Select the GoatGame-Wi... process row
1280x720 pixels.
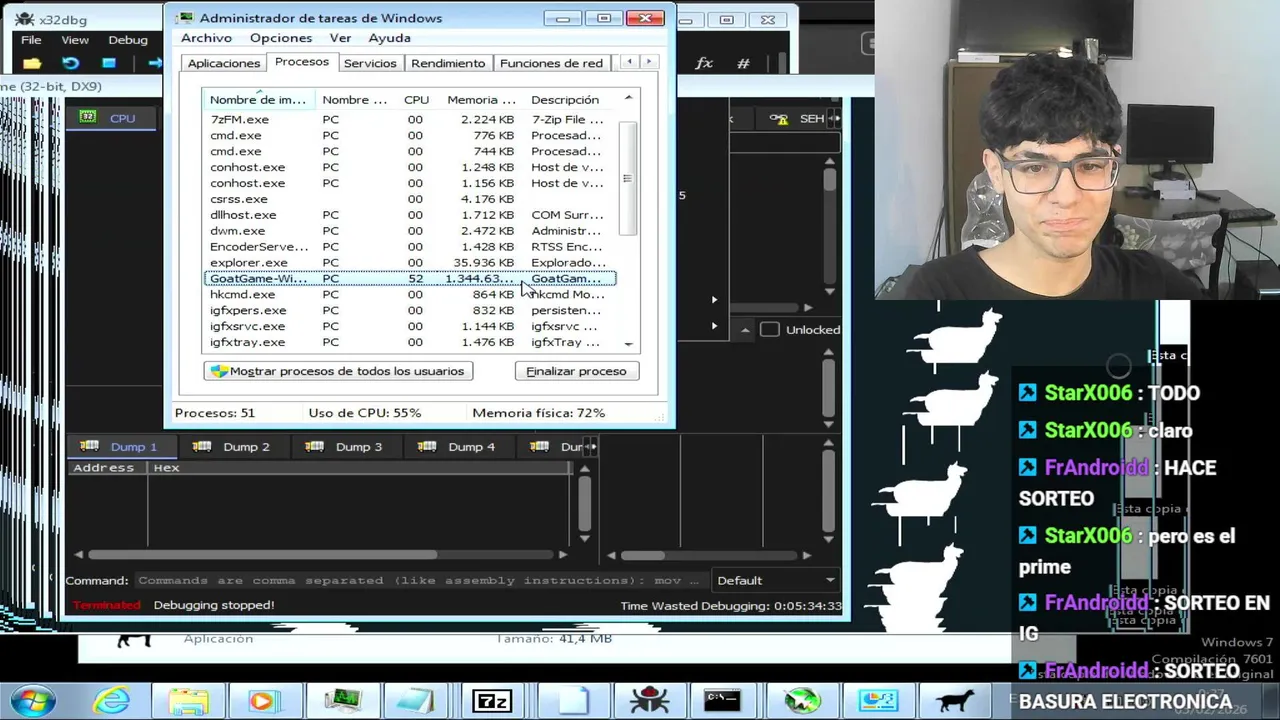410,279
